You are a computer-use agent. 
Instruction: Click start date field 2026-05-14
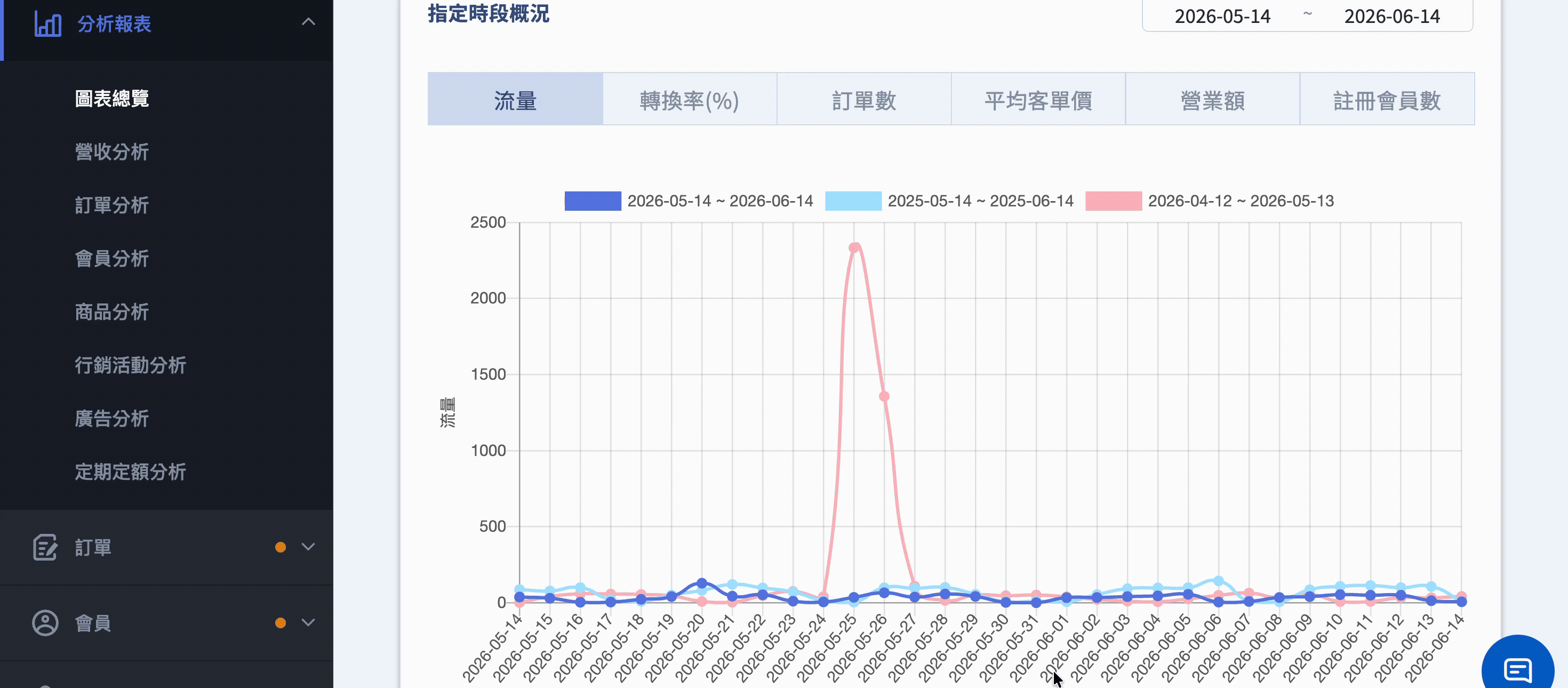click(x=1222, y=16)
